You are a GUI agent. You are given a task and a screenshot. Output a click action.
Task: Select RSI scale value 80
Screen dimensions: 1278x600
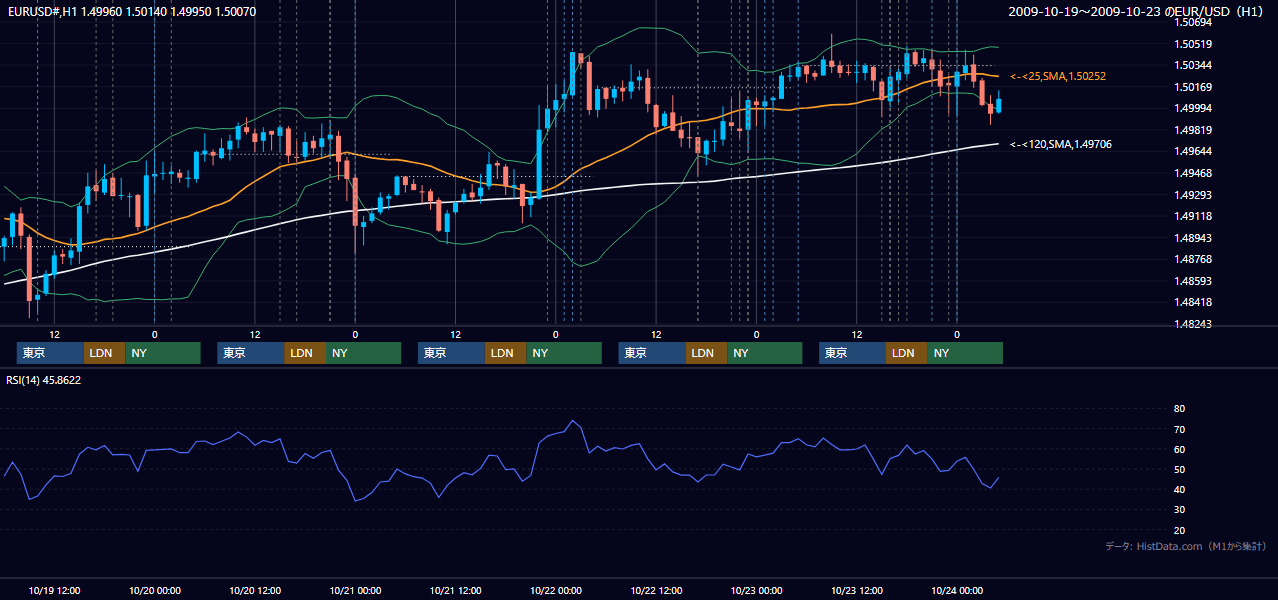1180,409
